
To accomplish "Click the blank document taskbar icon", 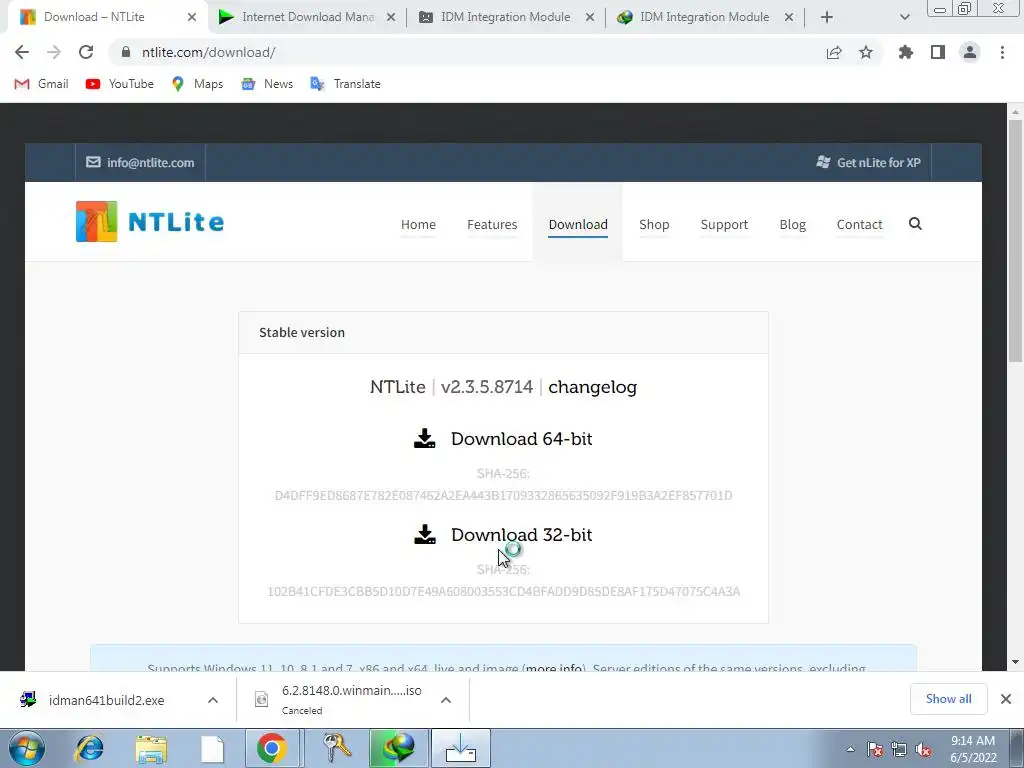I will (212, 748).
